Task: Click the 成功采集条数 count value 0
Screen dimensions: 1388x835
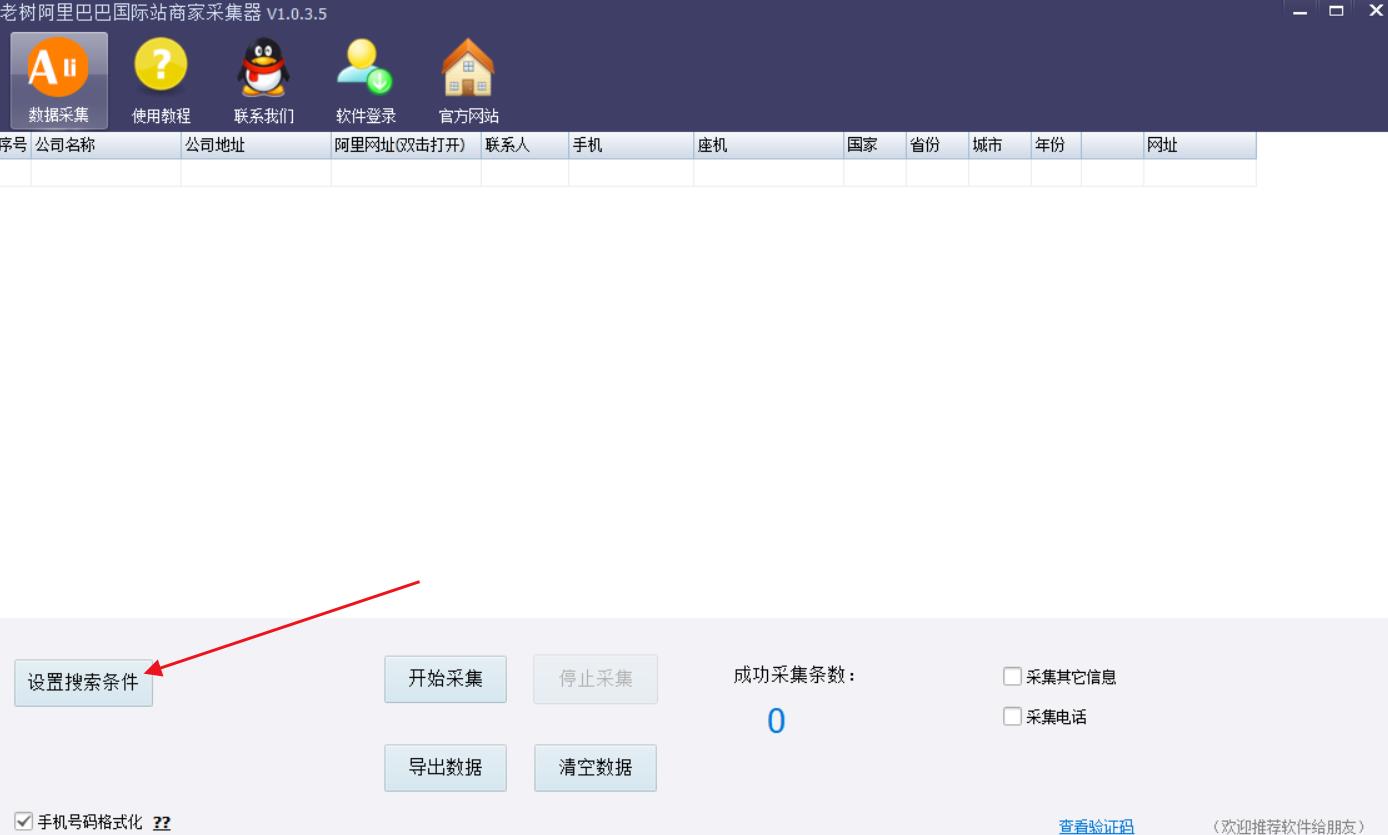Action: [776, 721]
